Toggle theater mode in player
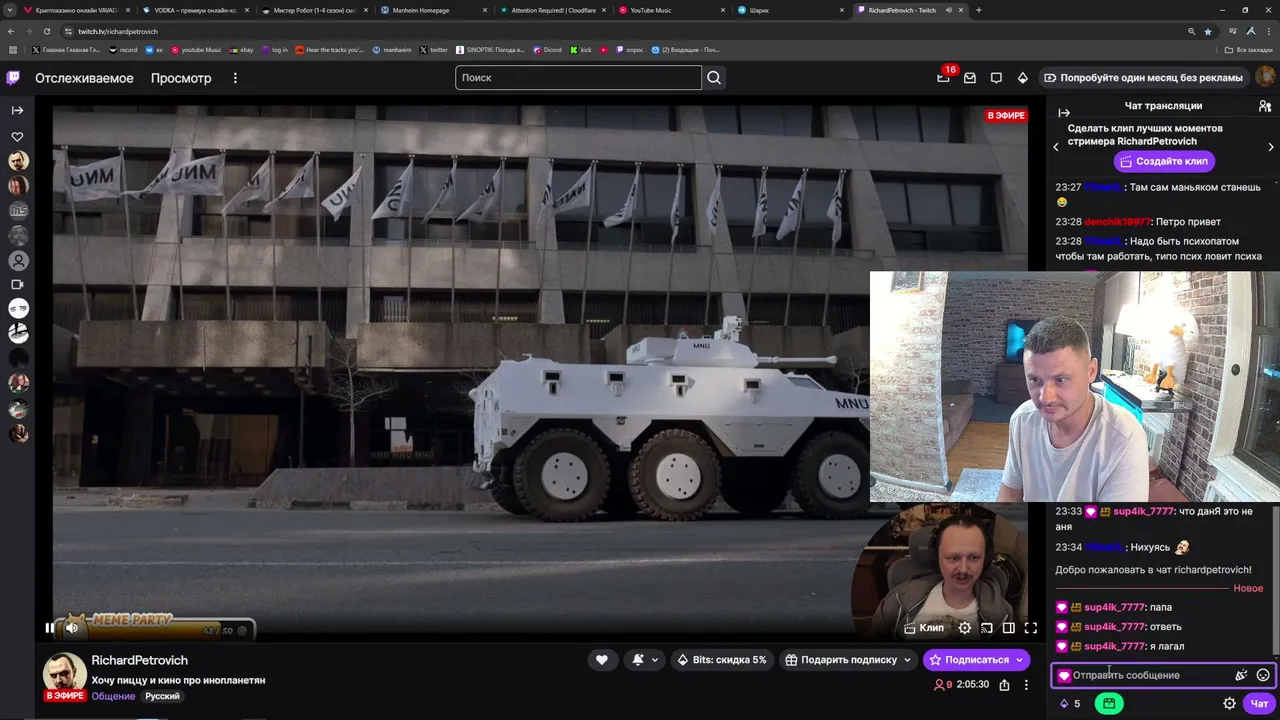The height and width of the screenshot is (720, 1280). (1009, 628)
